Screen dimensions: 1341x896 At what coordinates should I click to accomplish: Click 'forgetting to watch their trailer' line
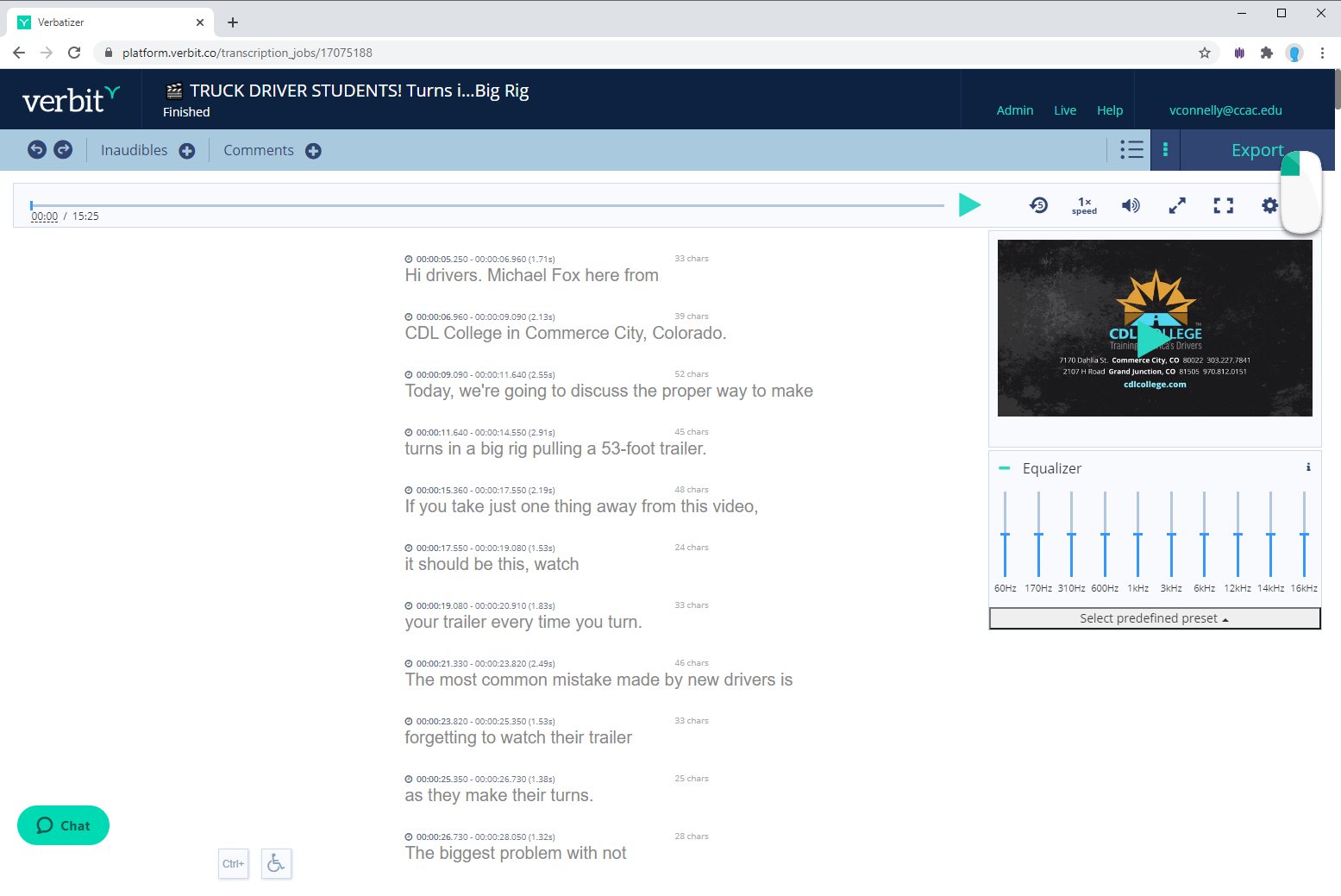tap(518, 737)
